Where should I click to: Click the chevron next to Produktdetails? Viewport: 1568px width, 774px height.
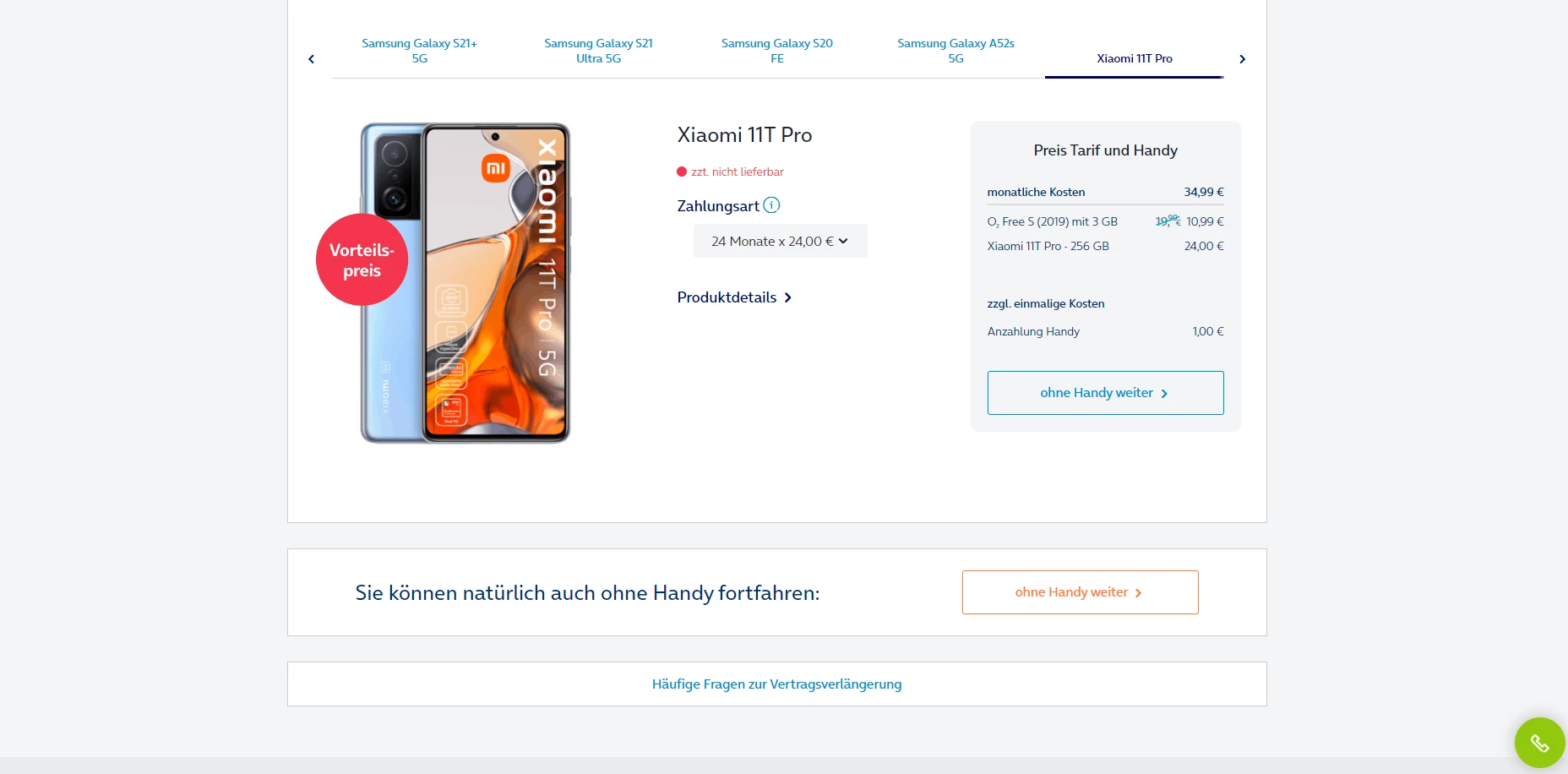click(x=787, y=297)
